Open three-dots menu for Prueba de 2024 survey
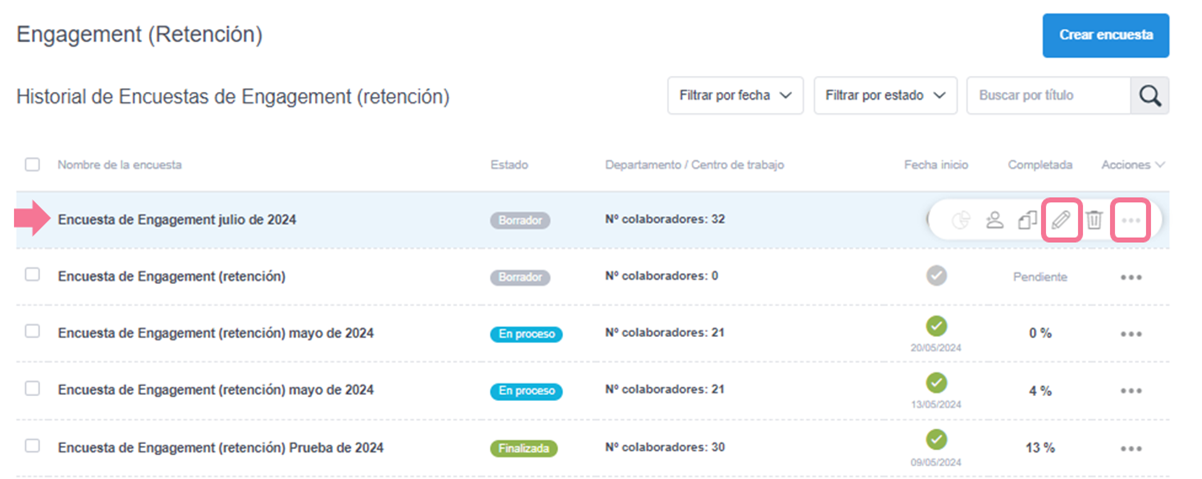 coord(1131,448)
